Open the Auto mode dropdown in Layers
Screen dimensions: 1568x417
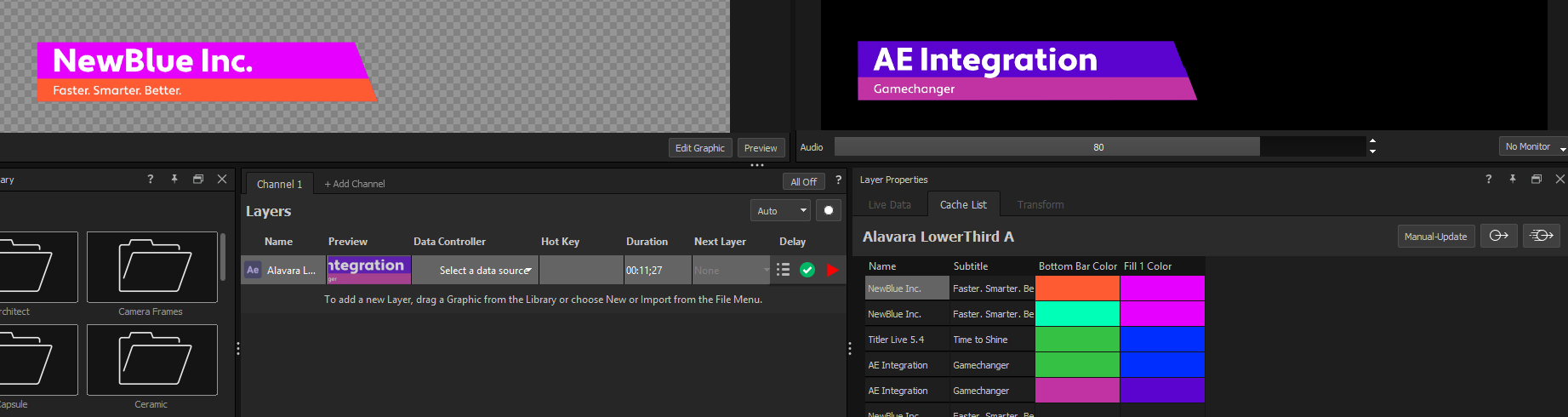point(780,210)
